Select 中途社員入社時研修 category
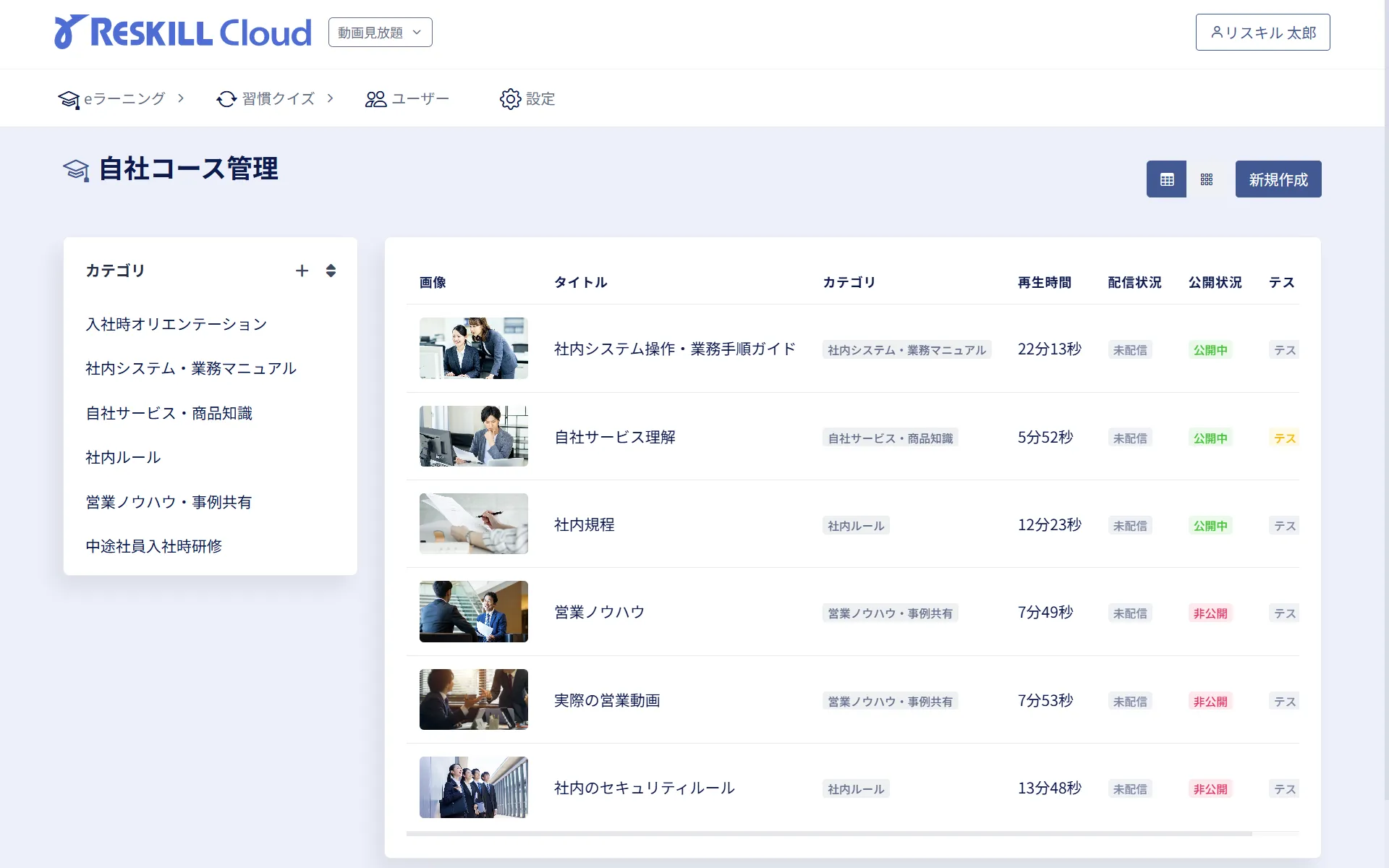Screen dimensions: 1389x868 coord(153,546)
